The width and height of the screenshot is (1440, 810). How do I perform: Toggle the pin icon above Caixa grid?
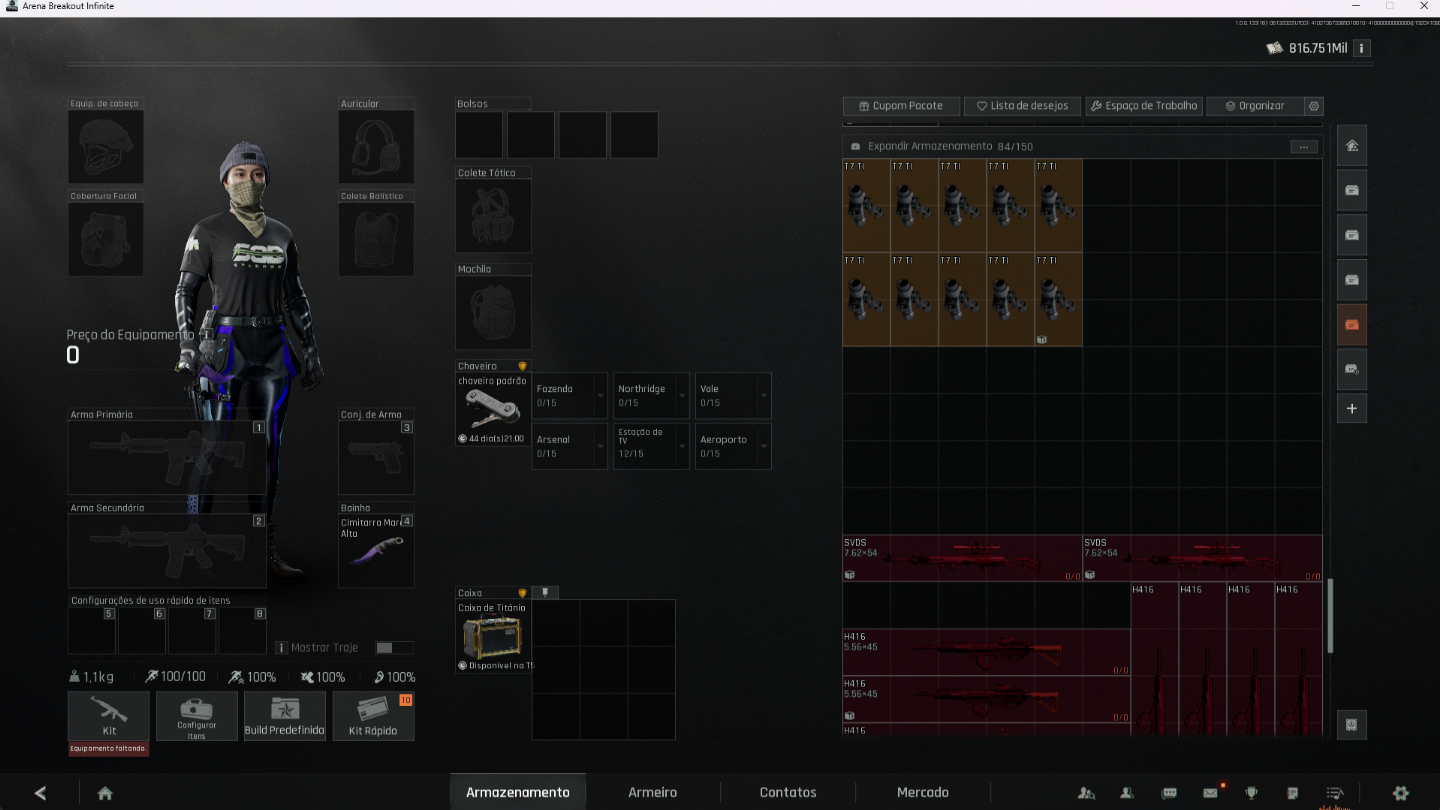point(545,592)
